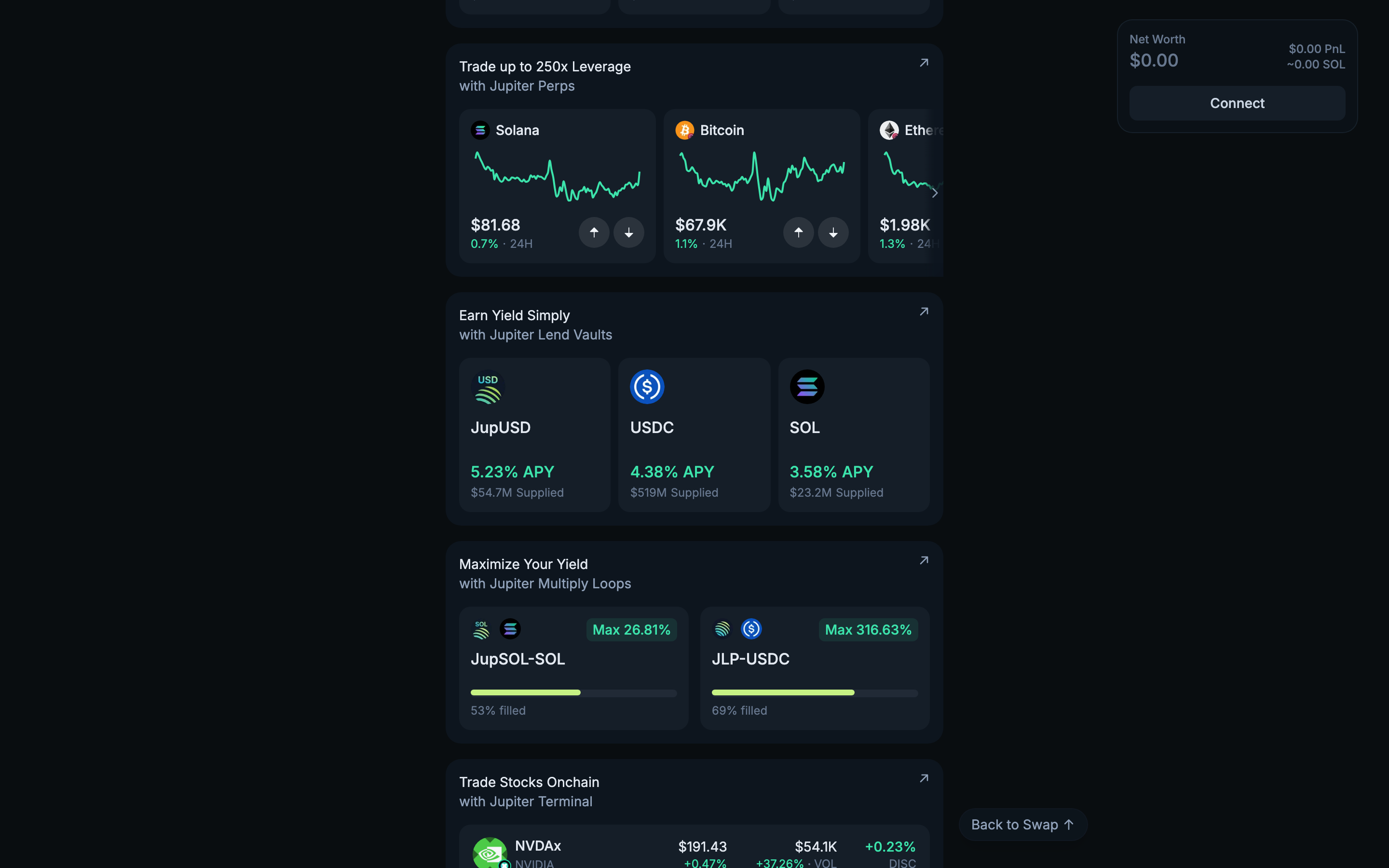This screenshot has width=1389, height=868.
Task: Click Solana short down-arrow button
Action: click(628, 232)
